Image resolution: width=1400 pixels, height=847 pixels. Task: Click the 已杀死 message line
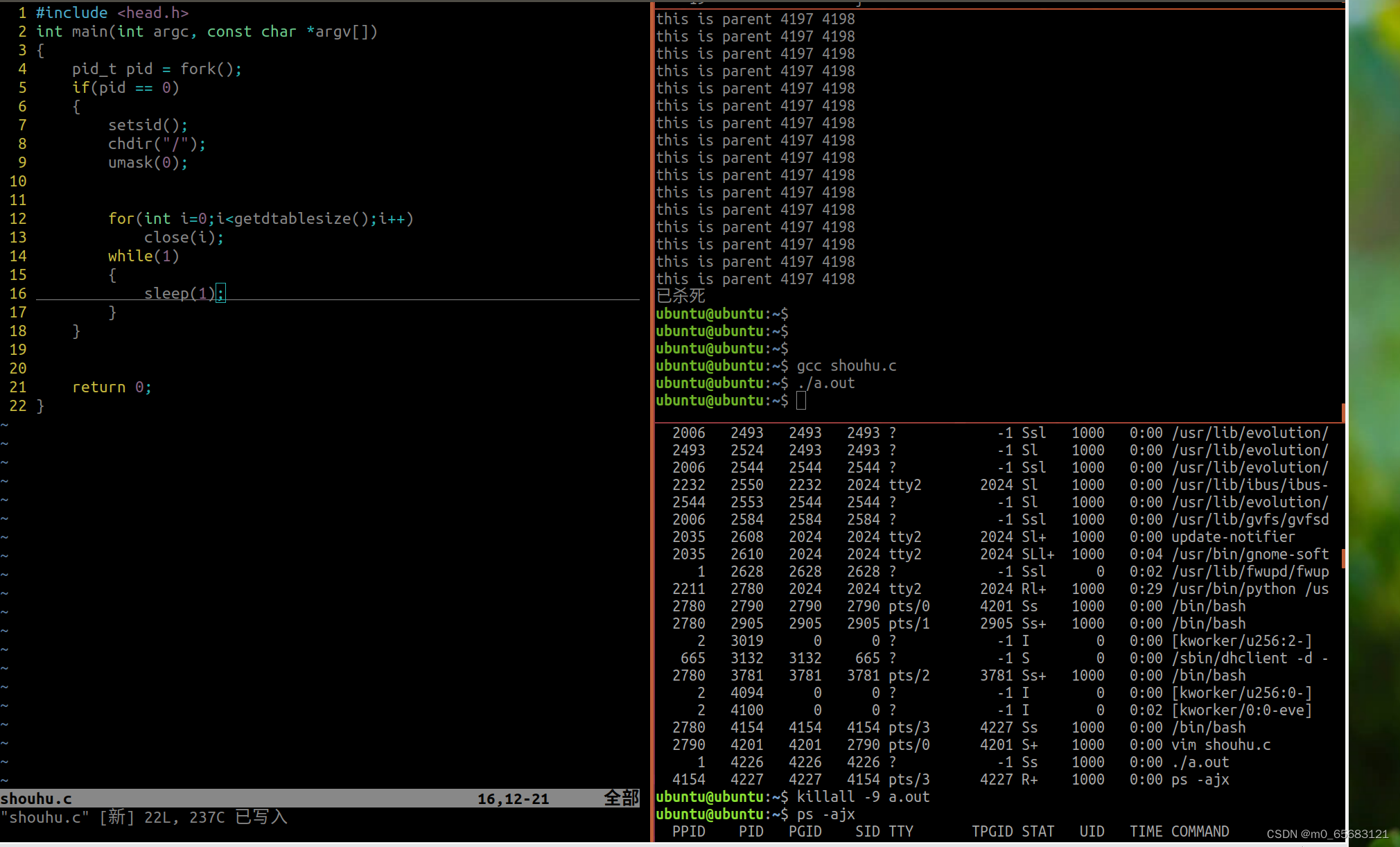[681, 296]
